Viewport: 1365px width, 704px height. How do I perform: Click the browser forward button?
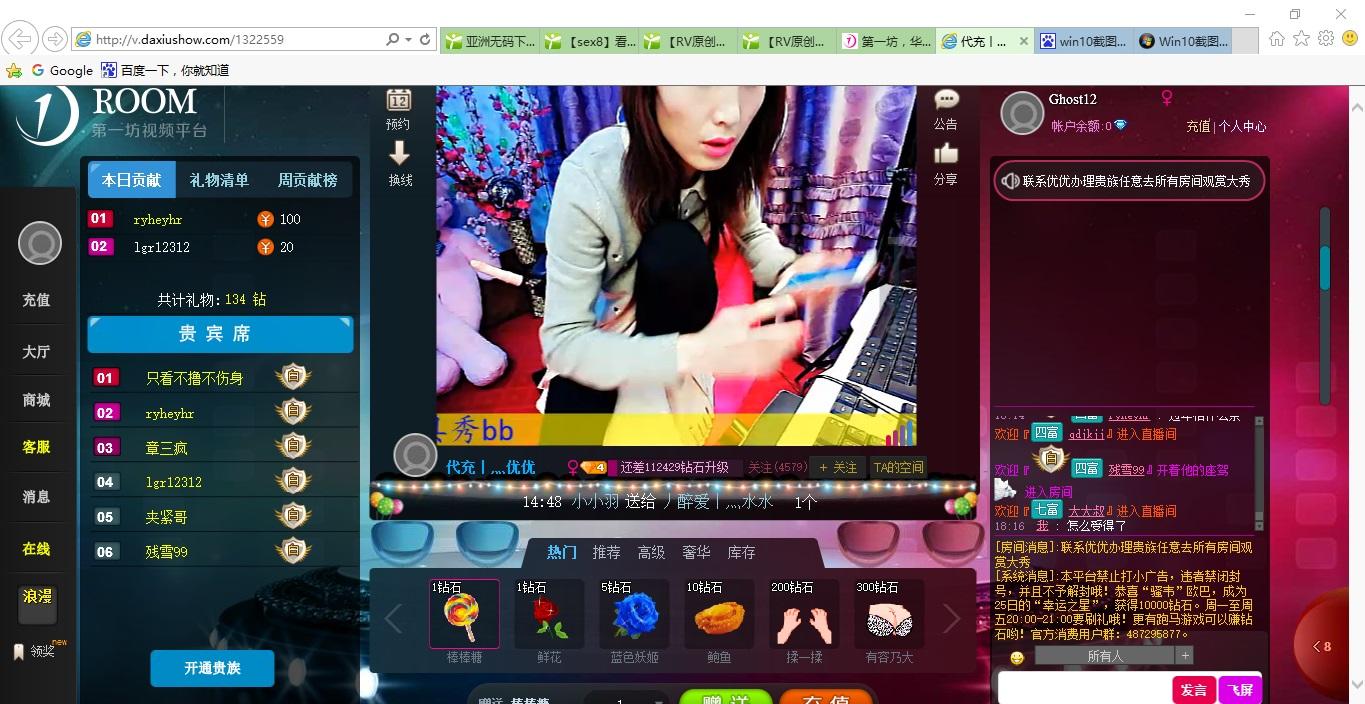(x=54, y=39)
